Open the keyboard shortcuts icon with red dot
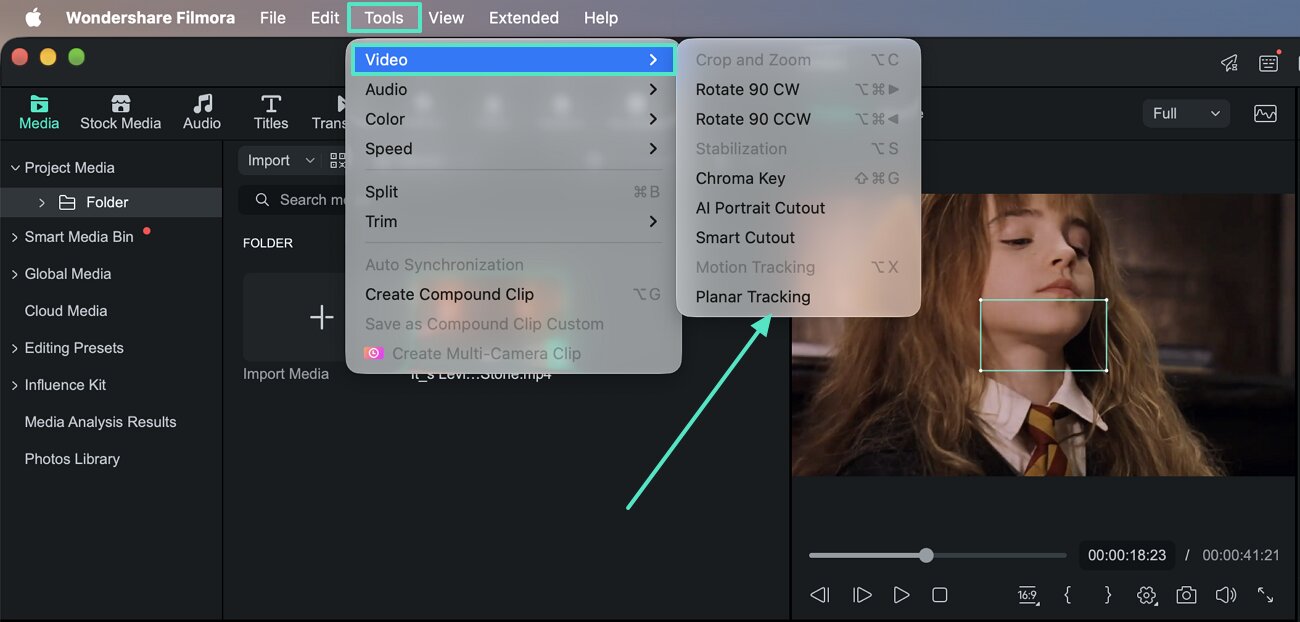 click(x=1268, y=62)
